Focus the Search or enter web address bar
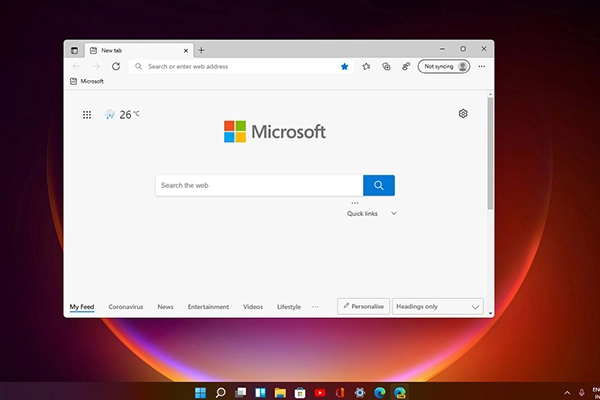Image resolution: width=600 pixels, height=400 pixels. point(241,66)
